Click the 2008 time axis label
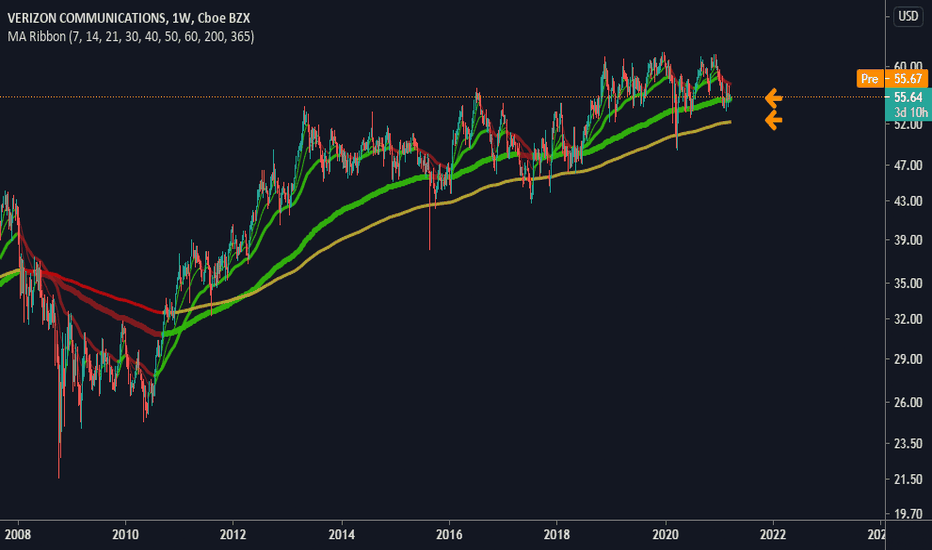This screenshot has height=550, width=932. 17,535
